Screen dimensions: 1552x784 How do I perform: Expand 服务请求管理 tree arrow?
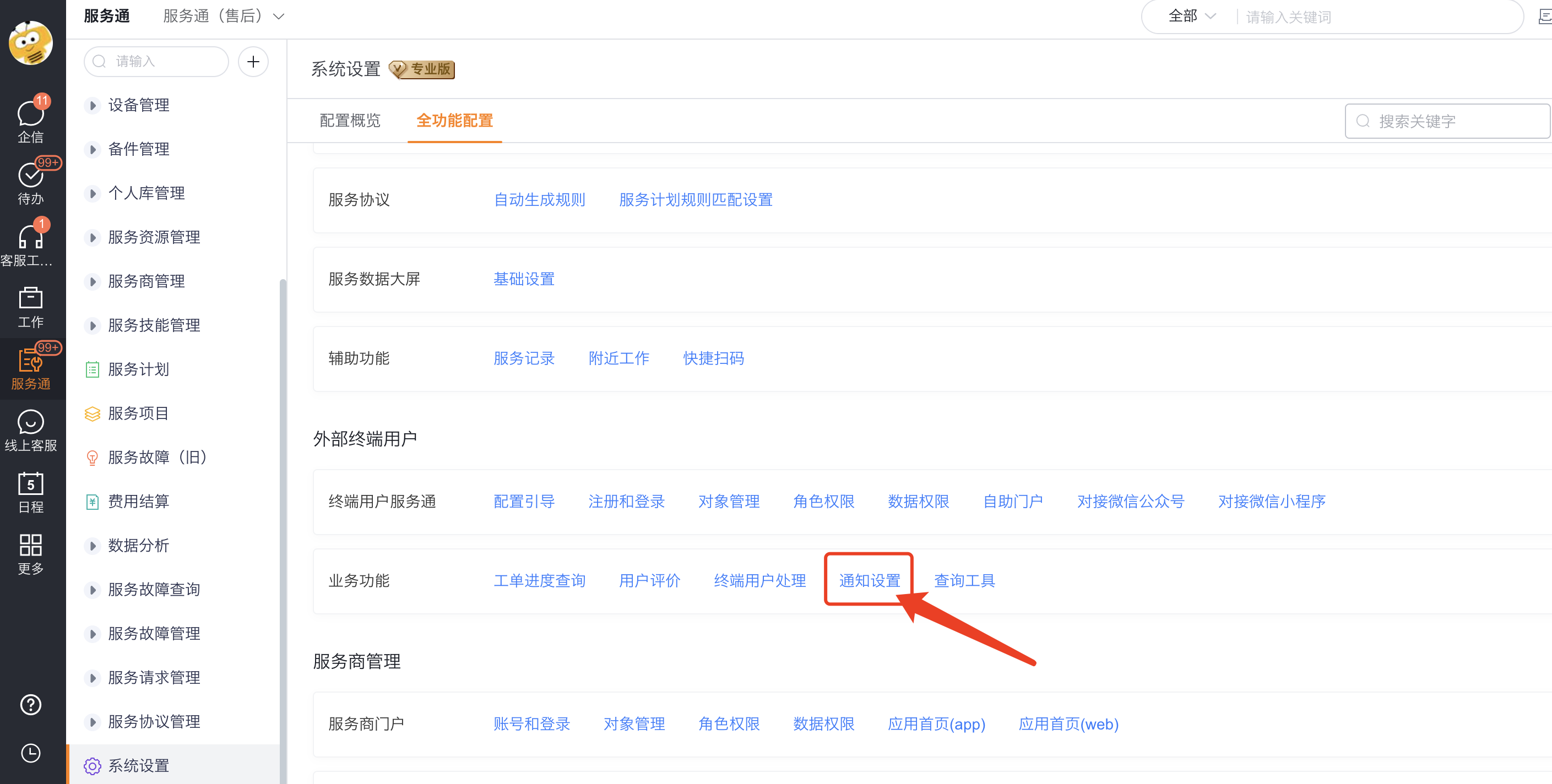tap(92, 677)
